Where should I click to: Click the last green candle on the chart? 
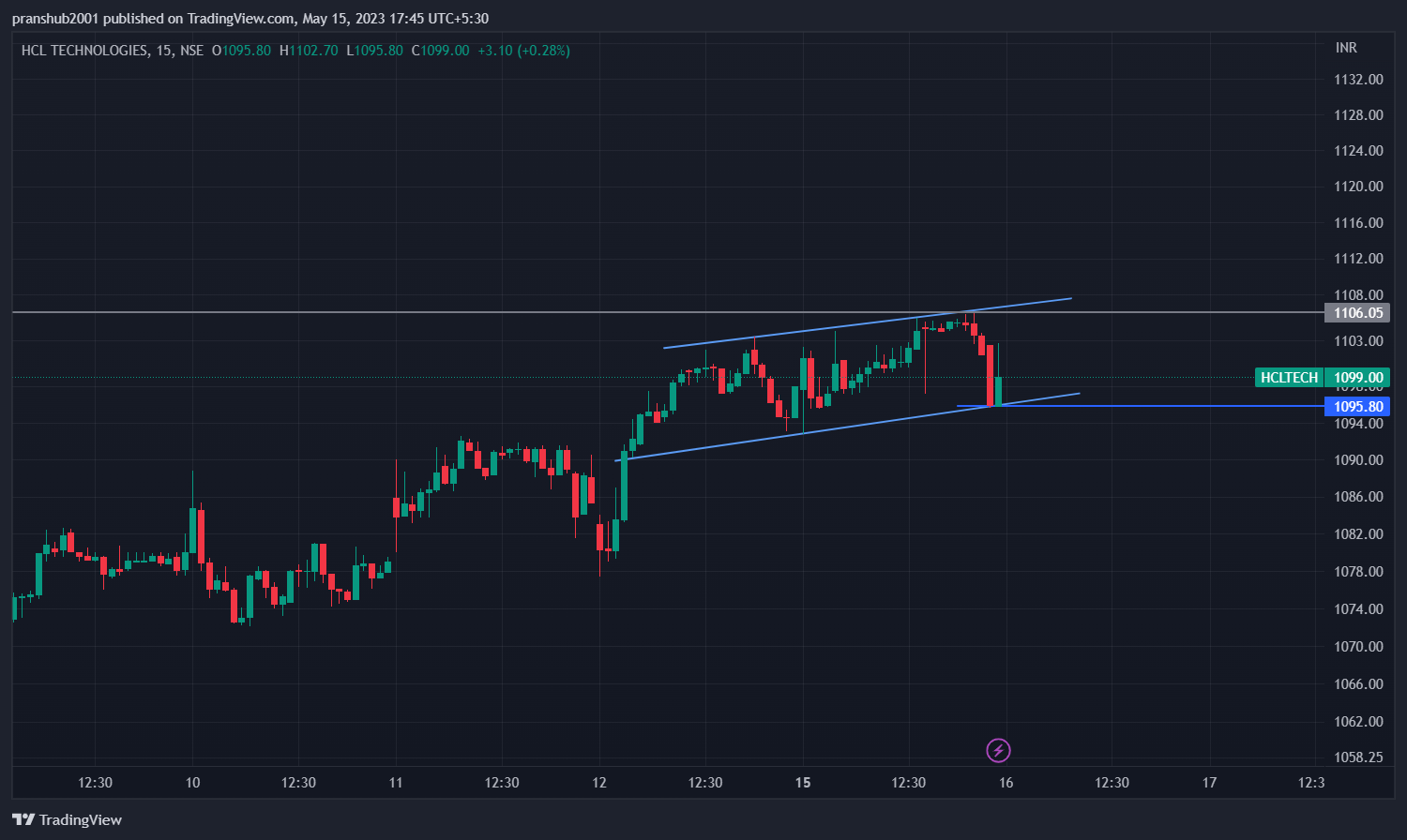(x=999, y=390)
